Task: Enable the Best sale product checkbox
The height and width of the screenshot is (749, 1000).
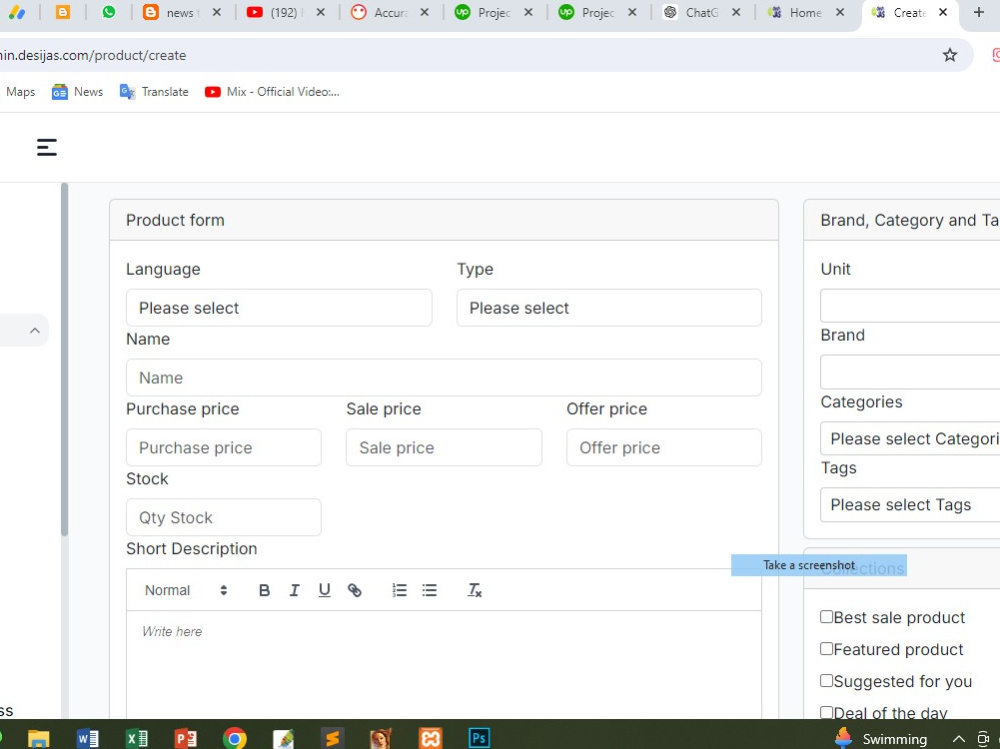Action: [827, 617]
